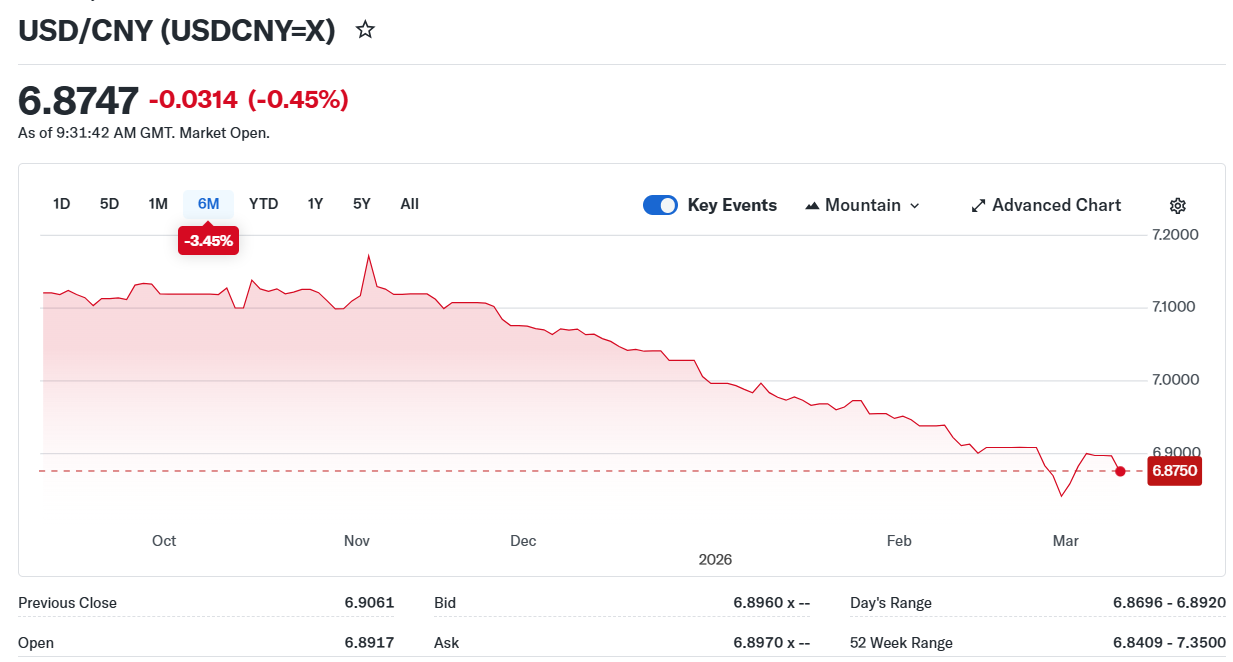This screenshot has height=662, width=1233.
Task: Click the red current price dot on chart
Action: (x=1120, y=471)
